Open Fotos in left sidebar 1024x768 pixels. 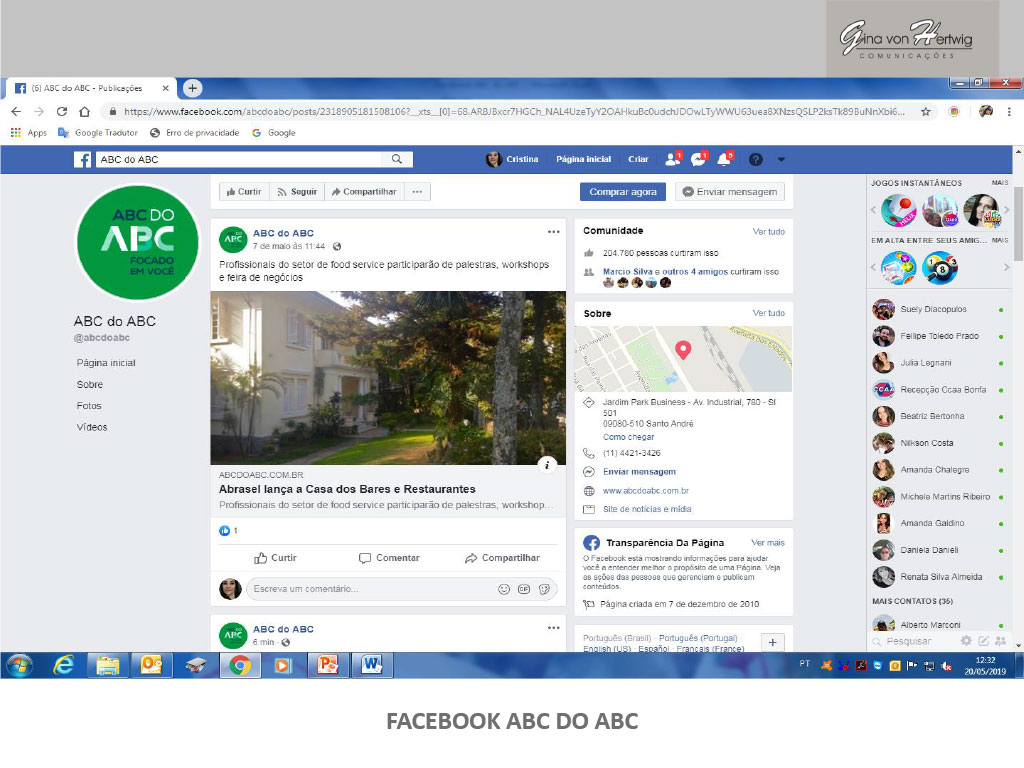[89, 406]
